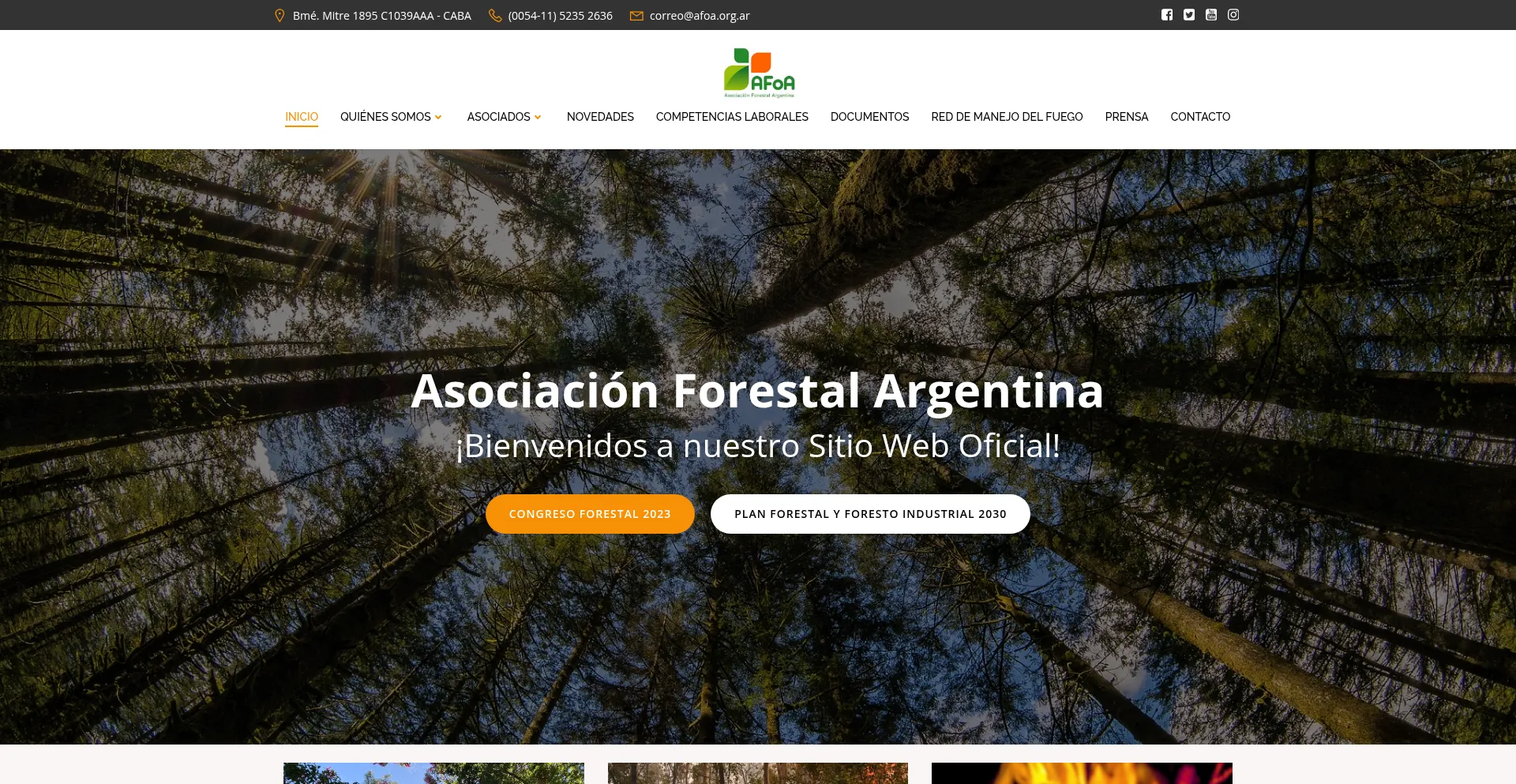Expand the Asociados chevron
The height and width of the screenshot is (784, 1516).
(538, 117)
